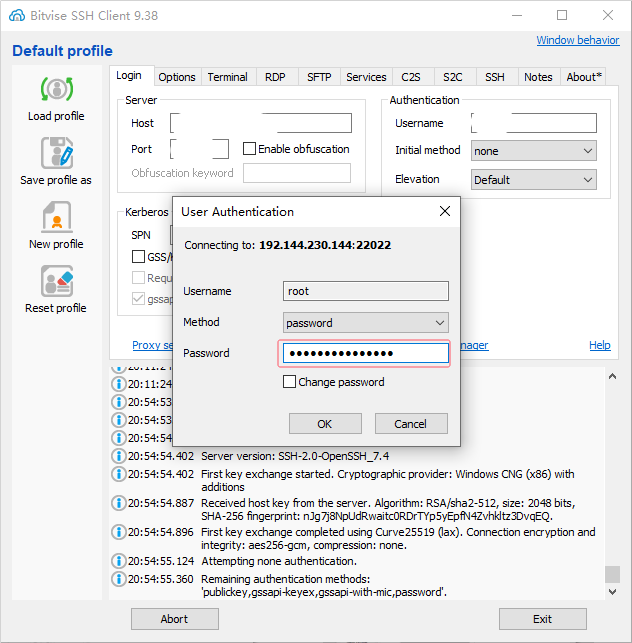This screenshot has width=632, height=643.
Task: Expand the Elevation dropdown
Action: [534, 180]
